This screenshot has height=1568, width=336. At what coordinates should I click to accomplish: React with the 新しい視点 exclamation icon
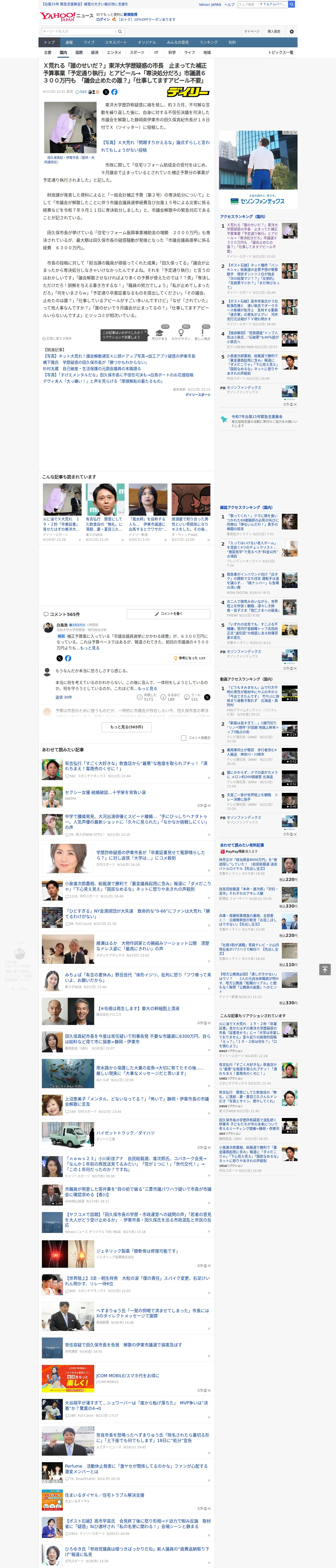[203, 333]
